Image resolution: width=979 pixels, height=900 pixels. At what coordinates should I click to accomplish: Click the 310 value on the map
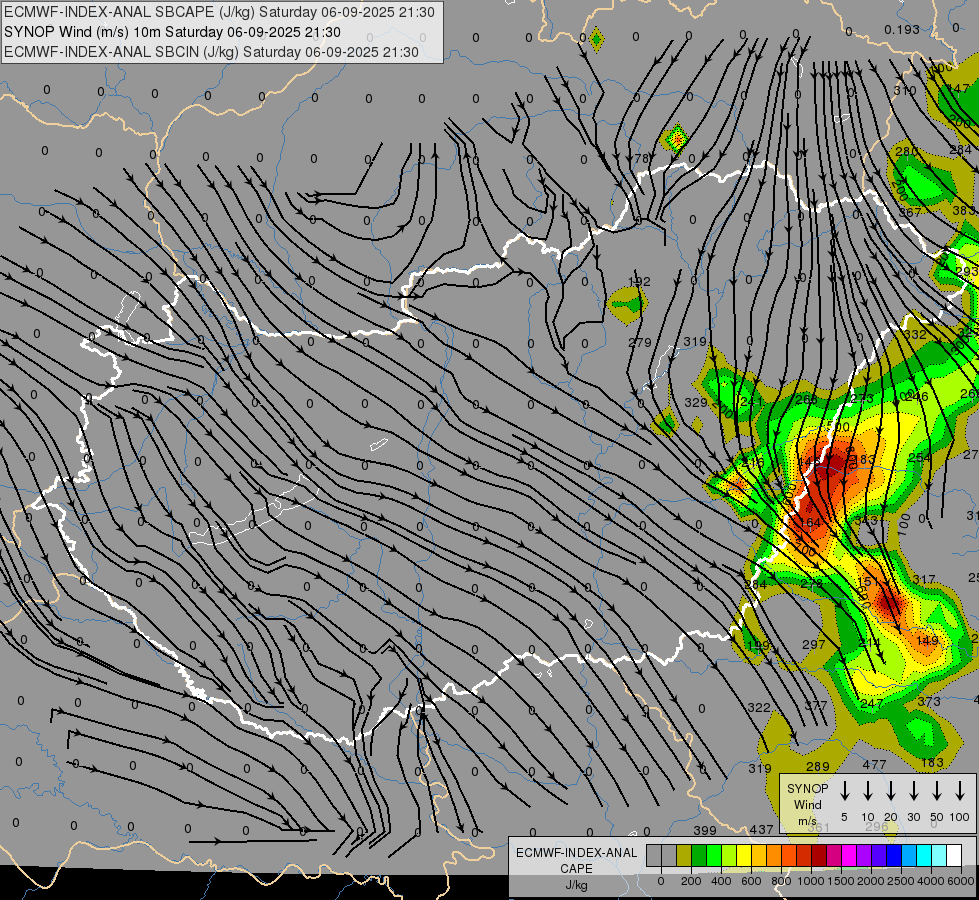[x=904, y=91]
